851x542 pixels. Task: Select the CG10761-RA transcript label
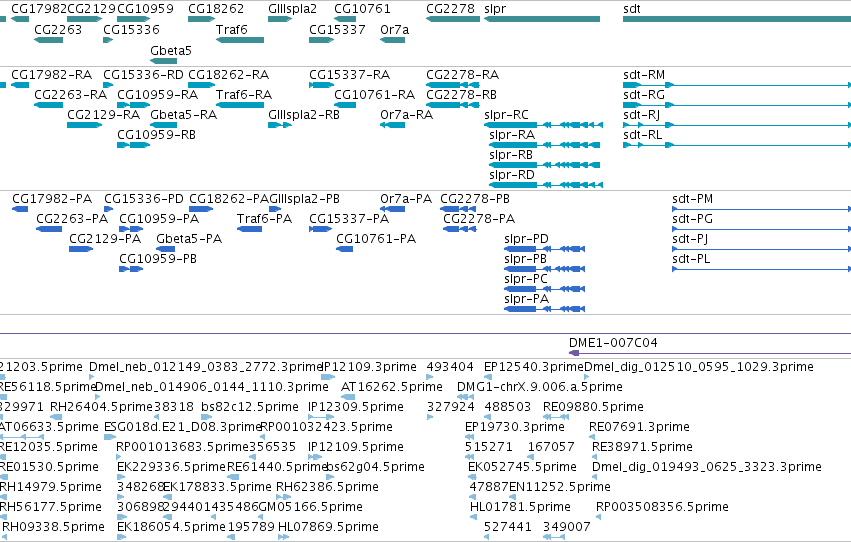374,94
